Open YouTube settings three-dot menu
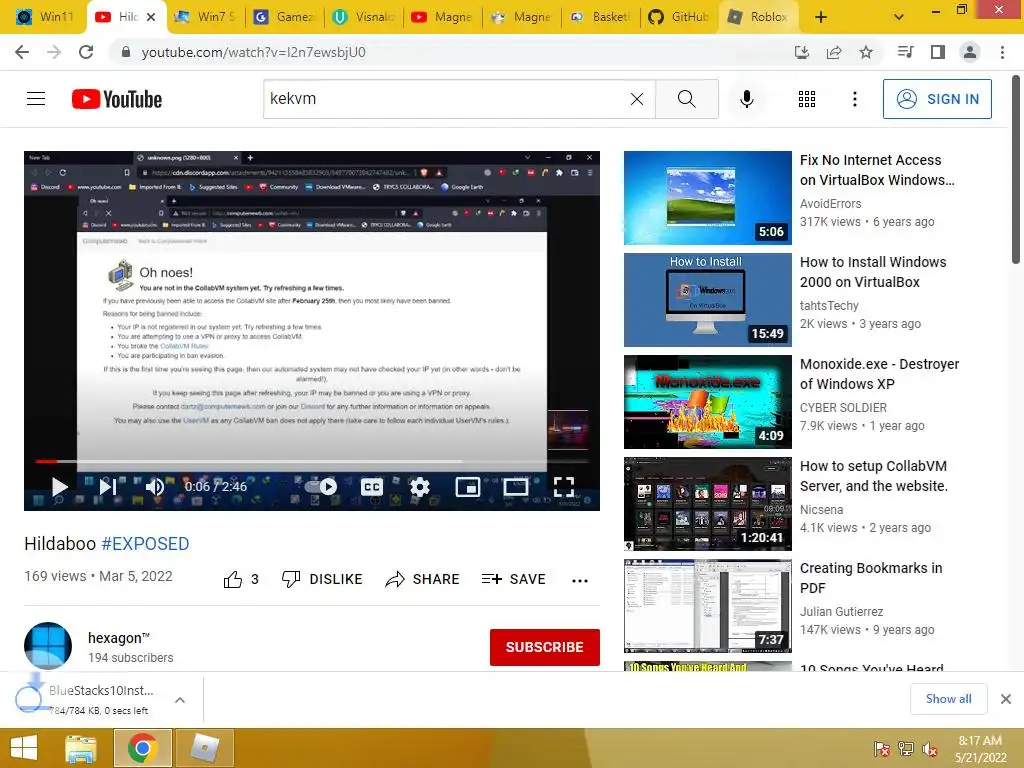 tap(854, 99)
